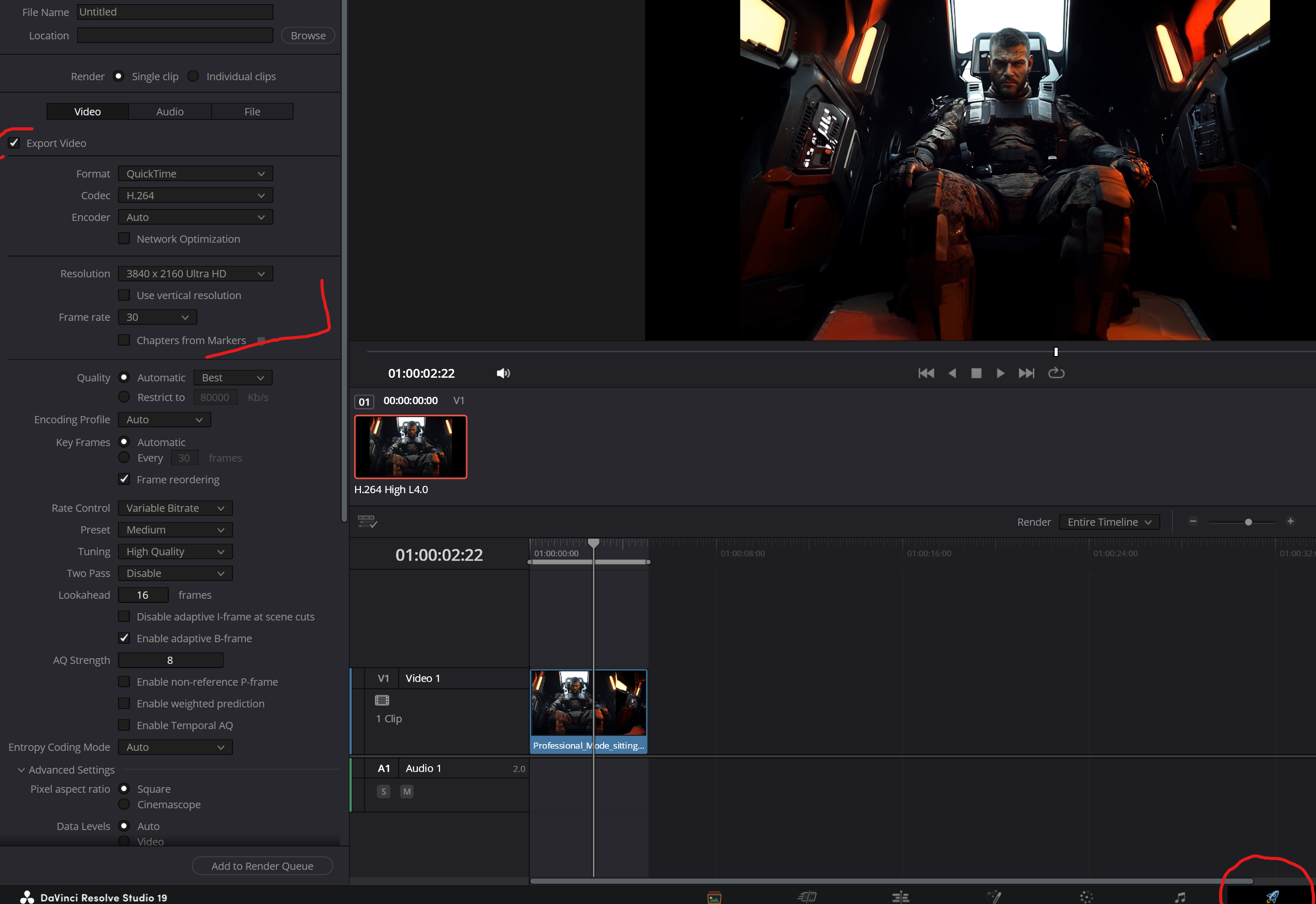The height and width of the screenshot is (904, 1316).
Task: Collapse the Advanced Settings section
Action: (22, 770)
